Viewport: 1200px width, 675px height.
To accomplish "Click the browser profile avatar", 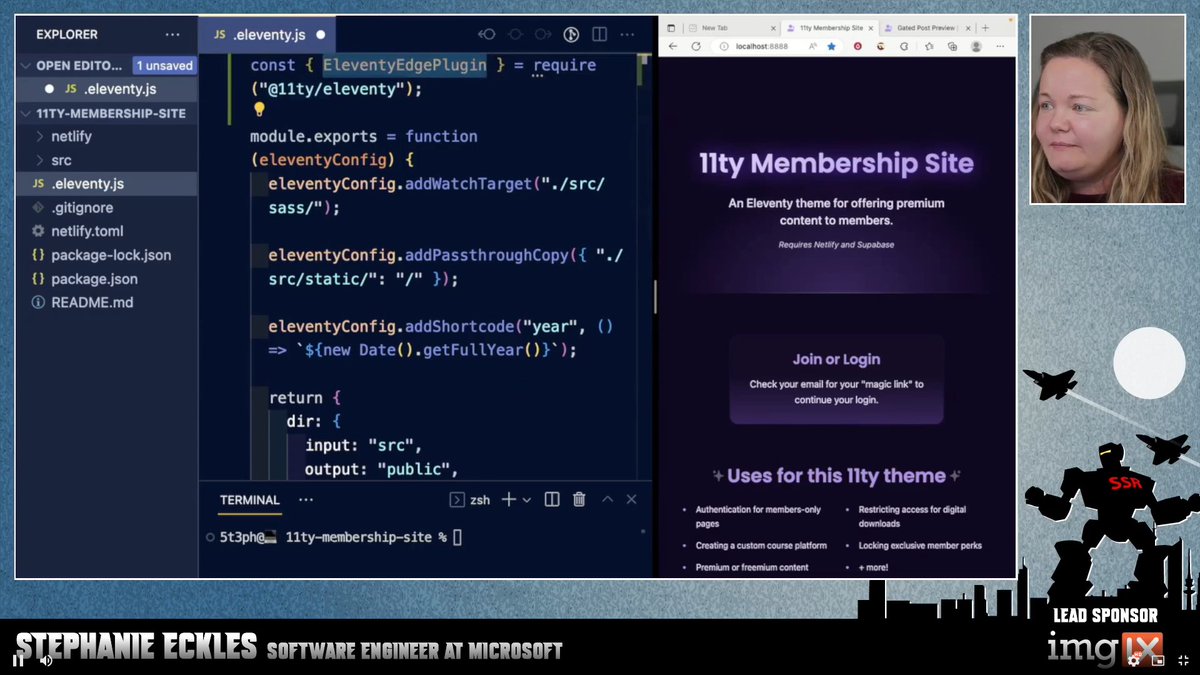I will pyautogui.click(x=976, y=46).
